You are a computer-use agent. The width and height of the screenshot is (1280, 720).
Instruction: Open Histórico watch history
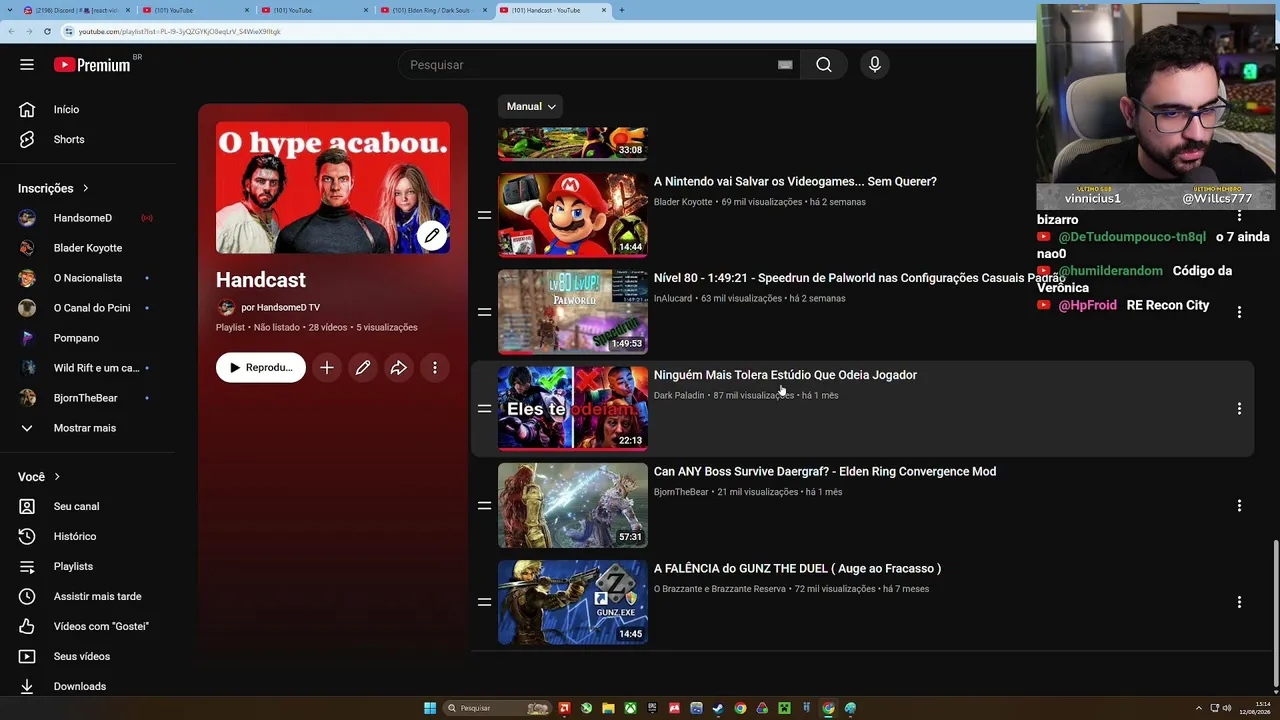tap(75, 536)
